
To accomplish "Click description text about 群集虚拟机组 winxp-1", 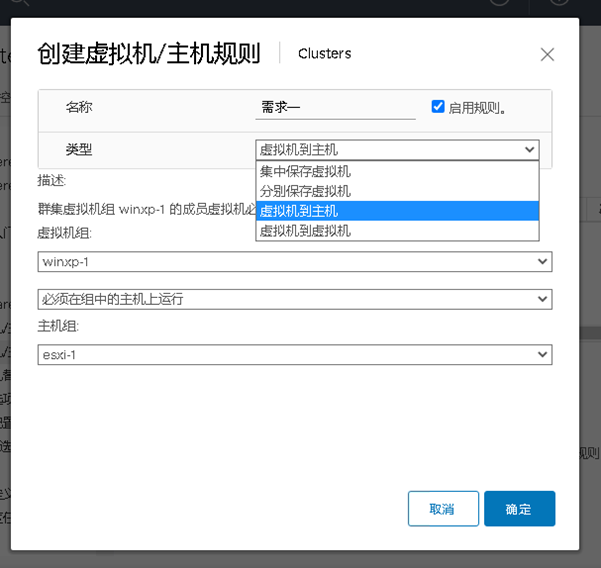I will click(147, 209).
